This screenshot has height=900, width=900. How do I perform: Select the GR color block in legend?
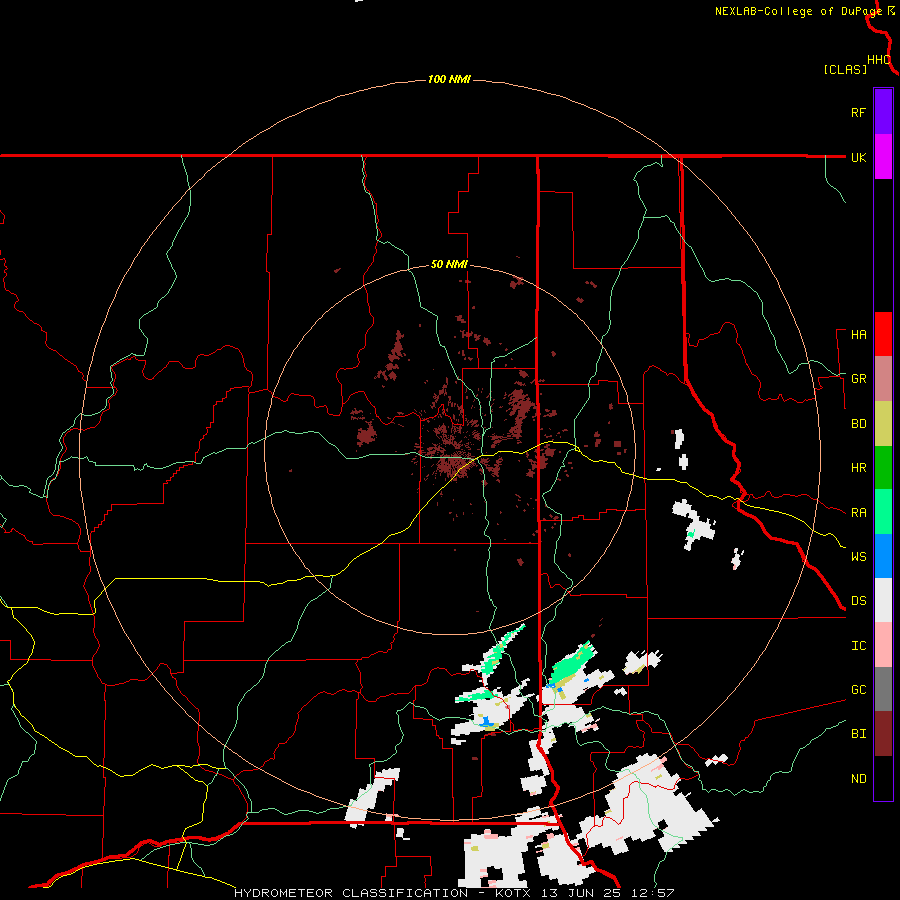click(x=883, y=379)
